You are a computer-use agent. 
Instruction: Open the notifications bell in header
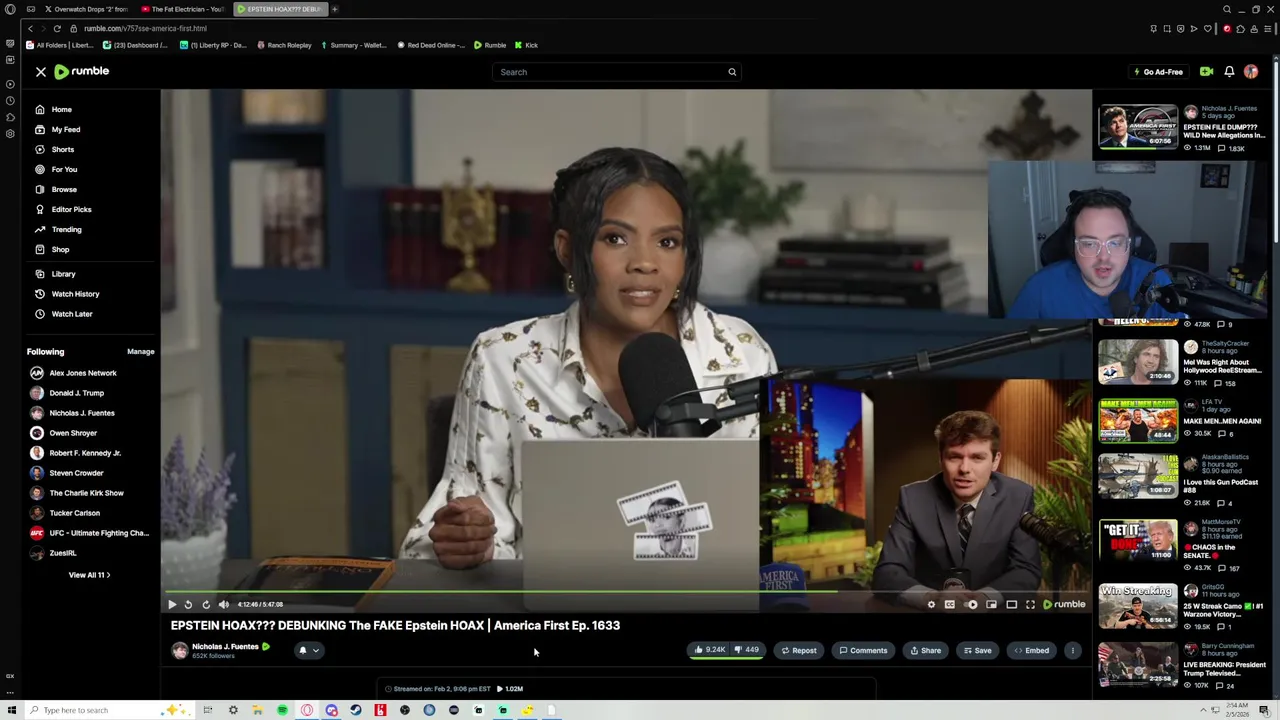[x=1229, y=72]
